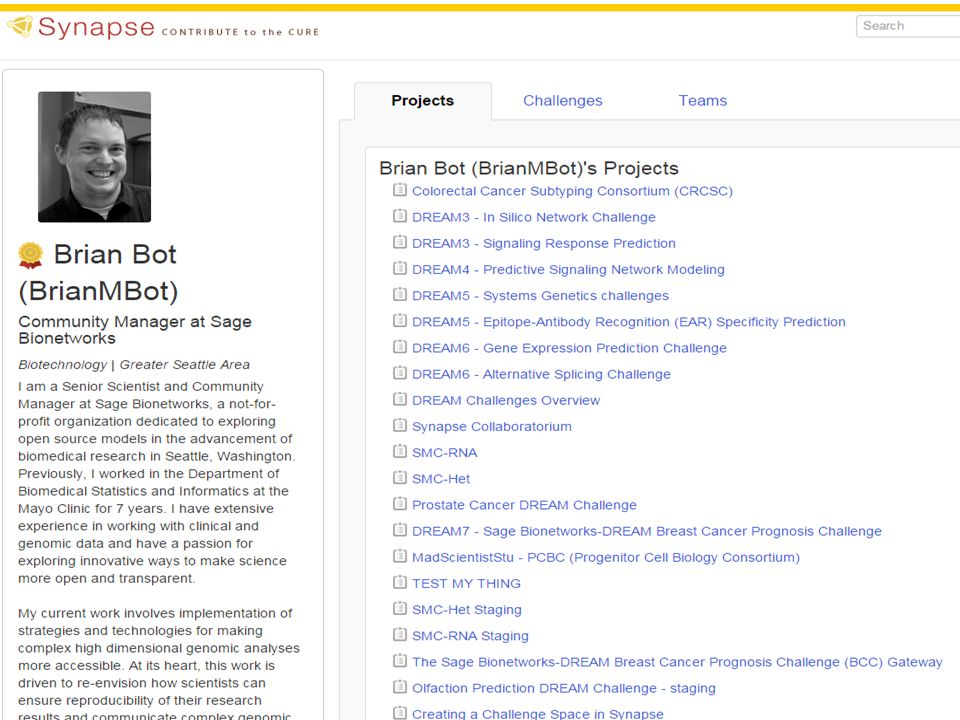Click project icon beside DREAM6 - Alternative Splicing Challenge
The width and height of the screenshot is (960, 720).
coord(399,373)
